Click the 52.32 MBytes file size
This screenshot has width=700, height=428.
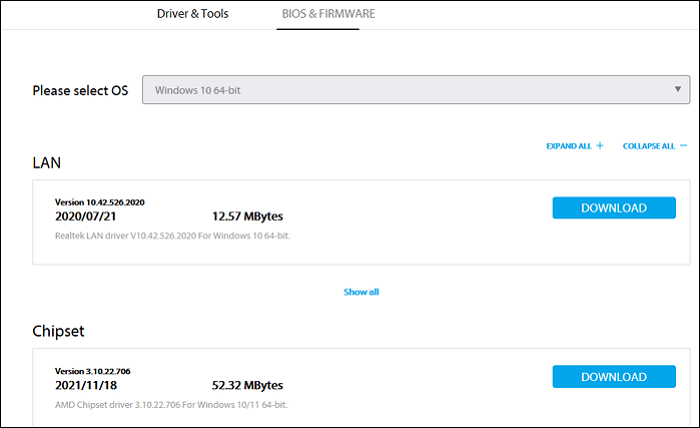(248, 385)
